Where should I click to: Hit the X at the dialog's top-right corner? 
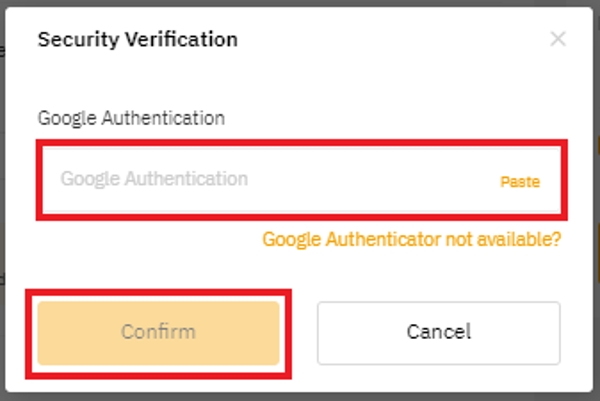click(558, 40)
